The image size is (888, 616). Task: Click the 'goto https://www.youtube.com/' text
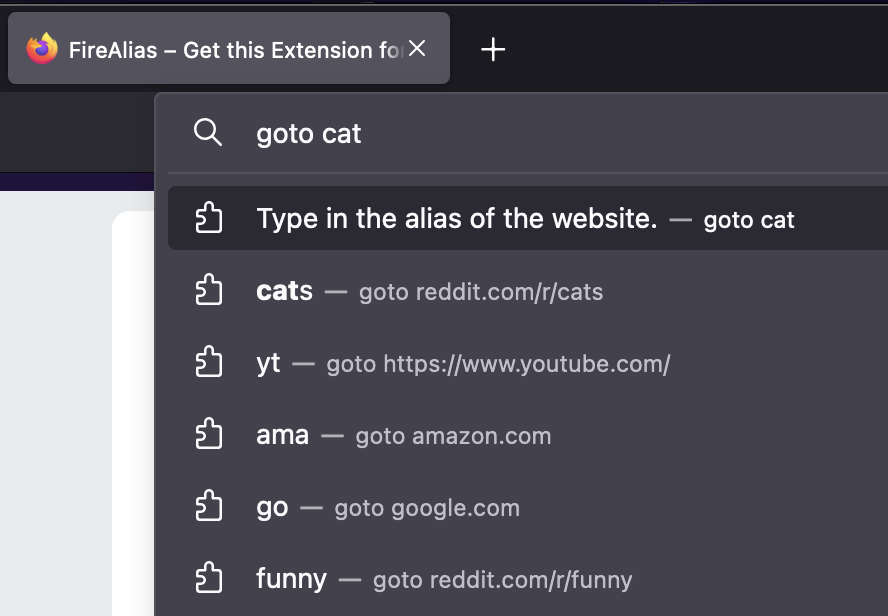tap(498, 363)
